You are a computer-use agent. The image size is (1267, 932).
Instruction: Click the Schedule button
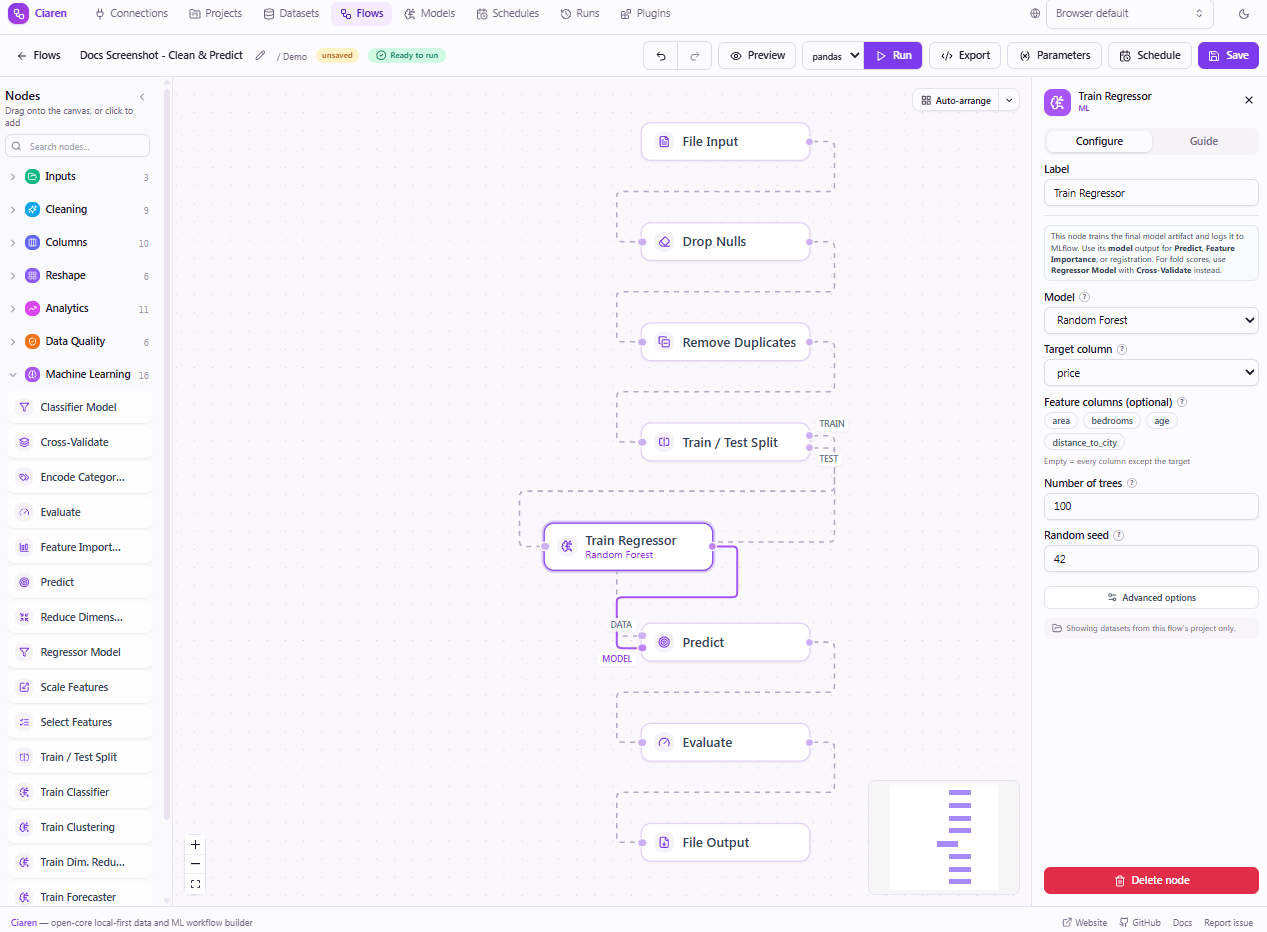(x=1150, y=56)
